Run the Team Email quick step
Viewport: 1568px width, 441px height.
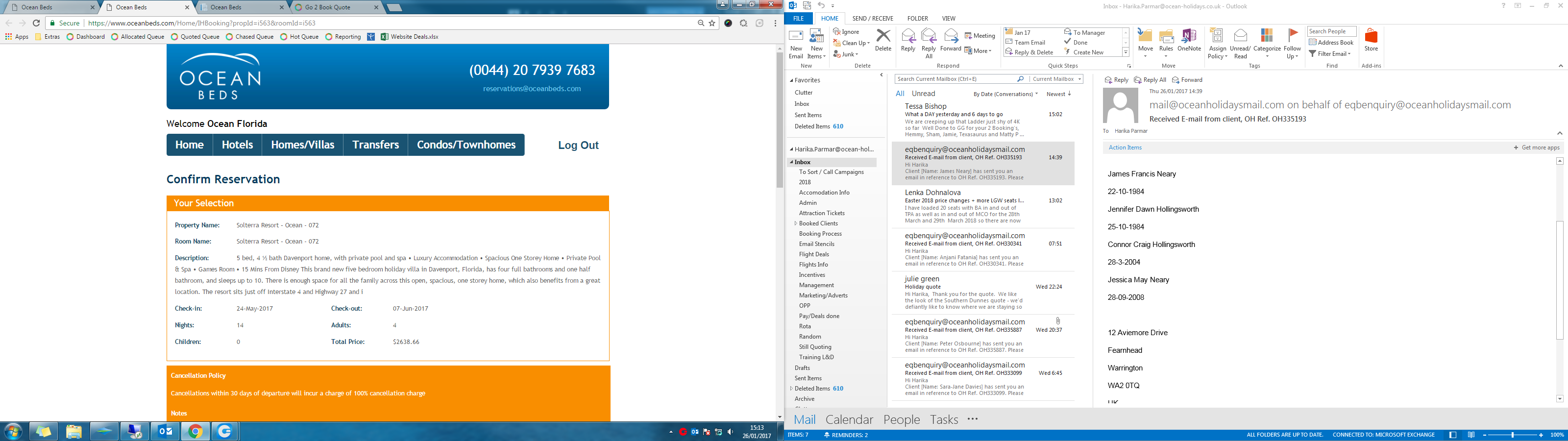click(1025, 42)
